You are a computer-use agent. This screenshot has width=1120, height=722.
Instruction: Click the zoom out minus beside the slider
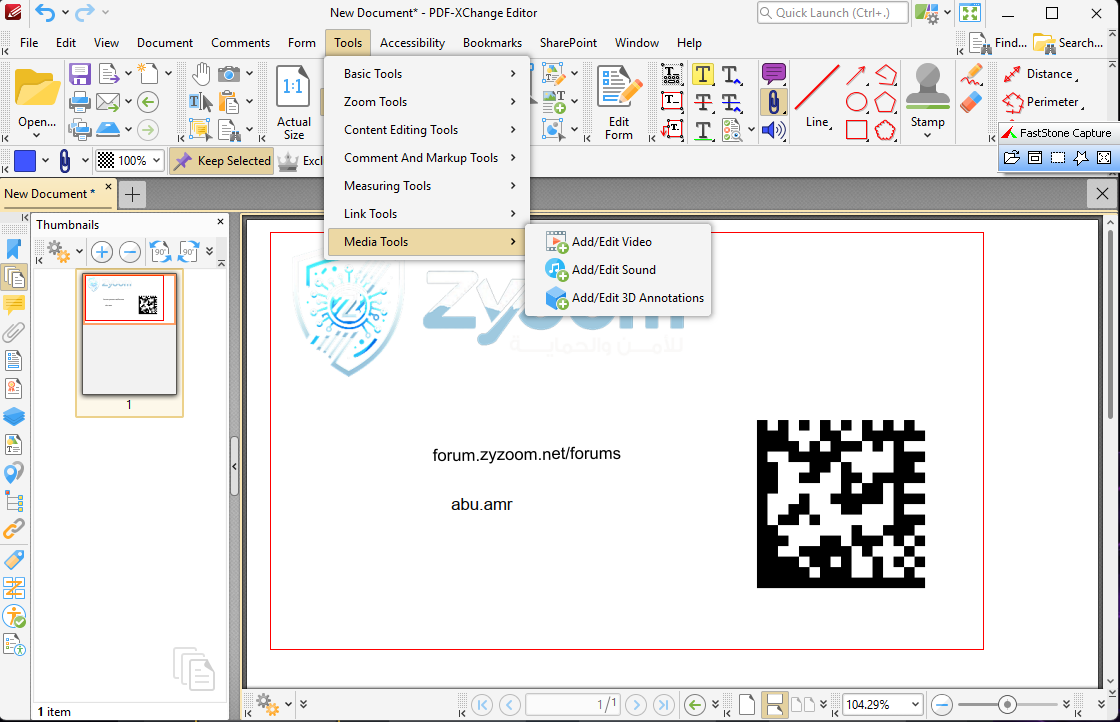pyautogui.click(x=942, y=705)
